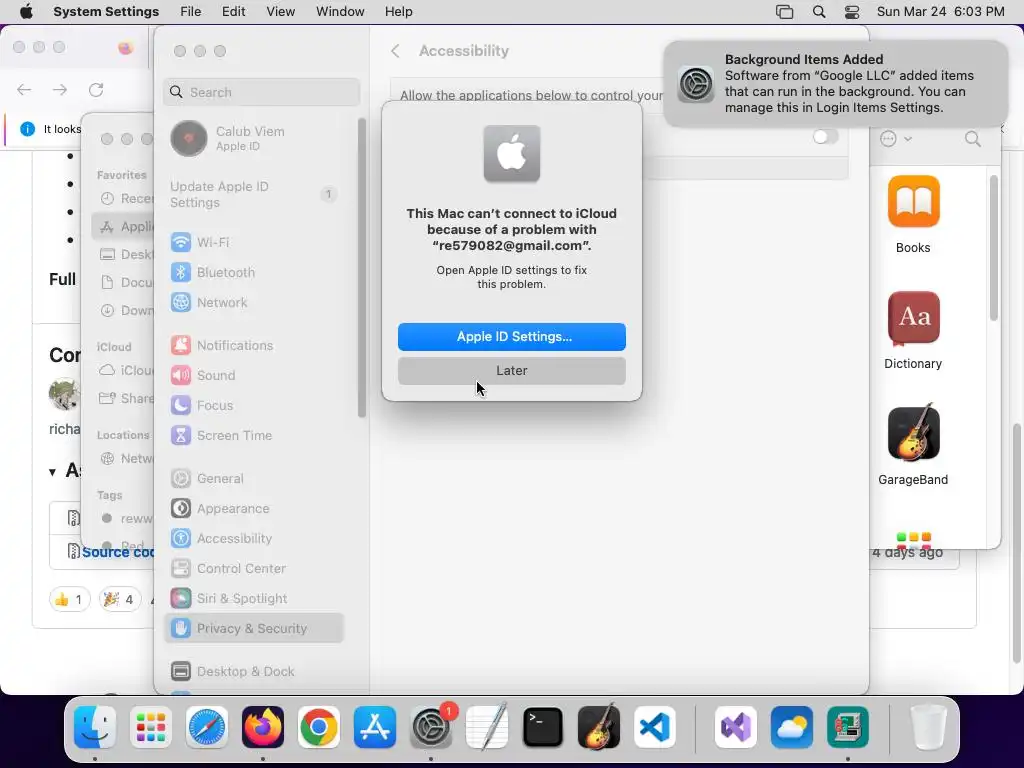Open the Apple menu
The height and width of the screenshot is (768, 1024).
click(x=26, y=12)
